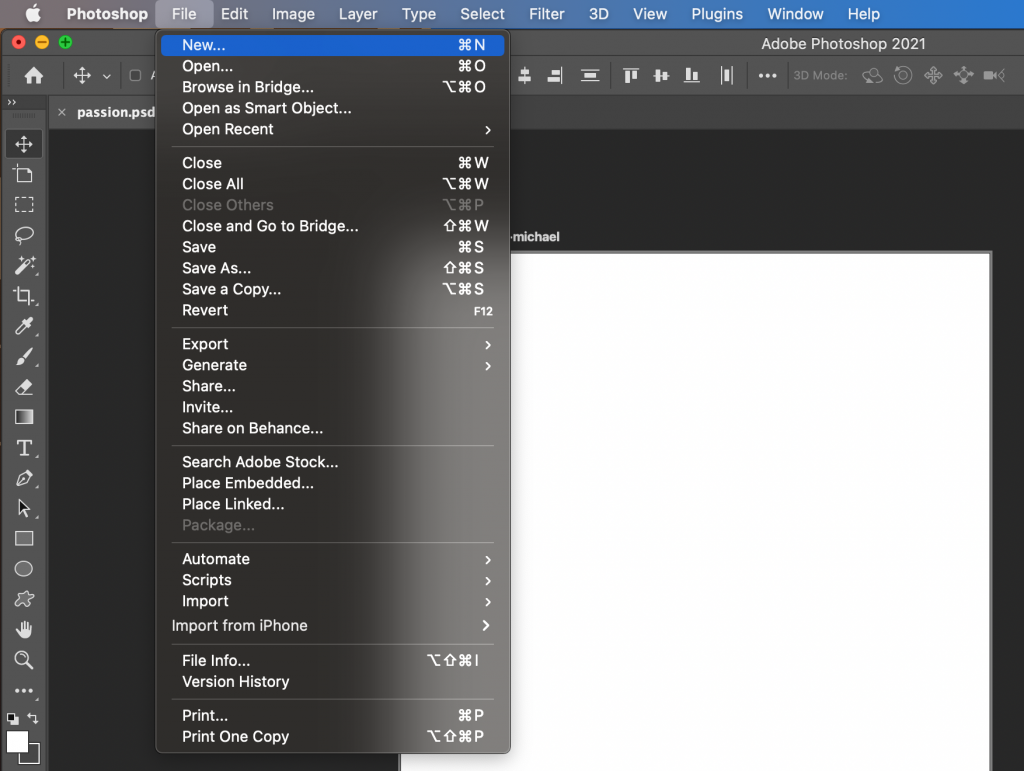Click the Align bottom edges icon

692,76
